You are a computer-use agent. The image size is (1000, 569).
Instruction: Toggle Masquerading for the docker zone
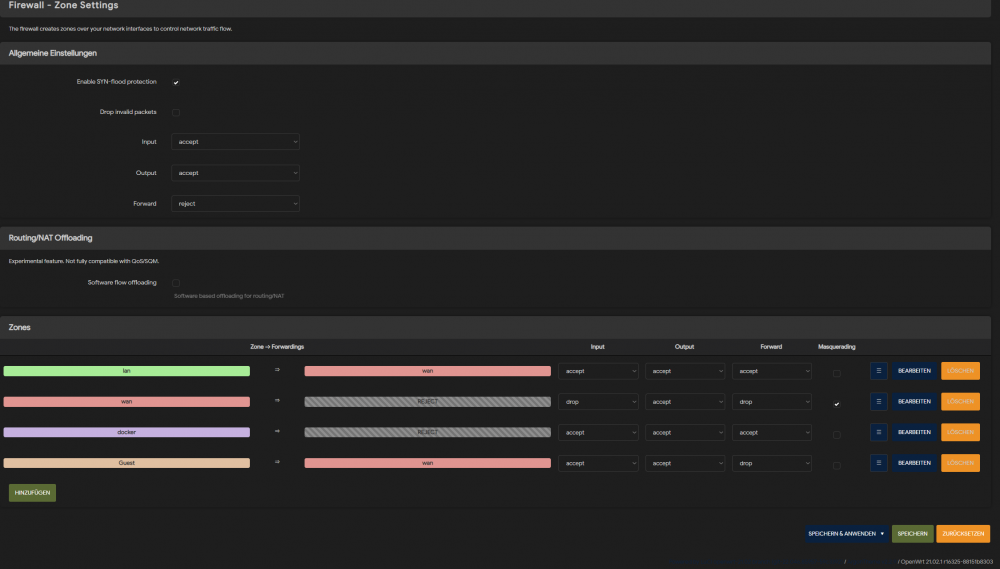(837, 434)
